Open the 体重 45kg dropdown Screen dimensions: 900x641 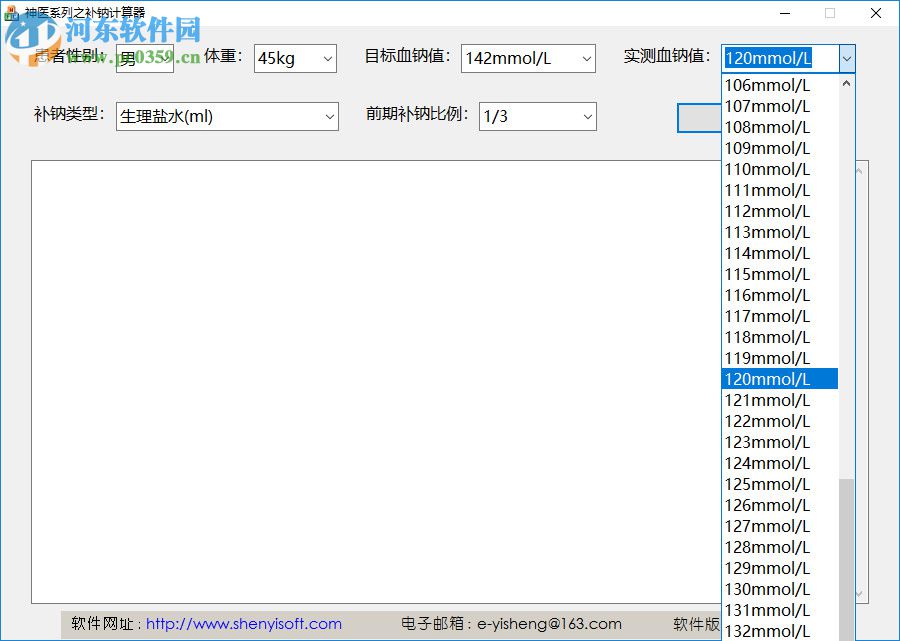pos(295,59)
